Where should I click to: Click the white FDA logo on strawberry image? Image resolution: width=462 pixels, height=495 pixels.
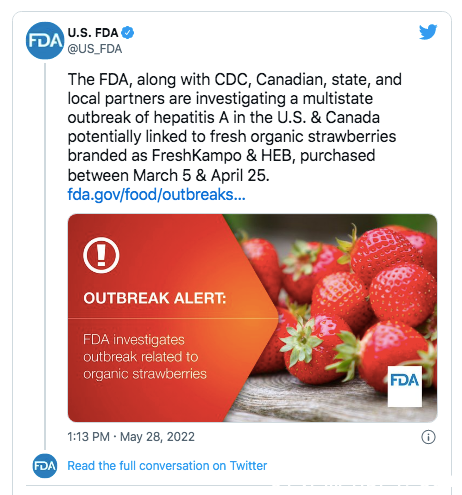405,386
